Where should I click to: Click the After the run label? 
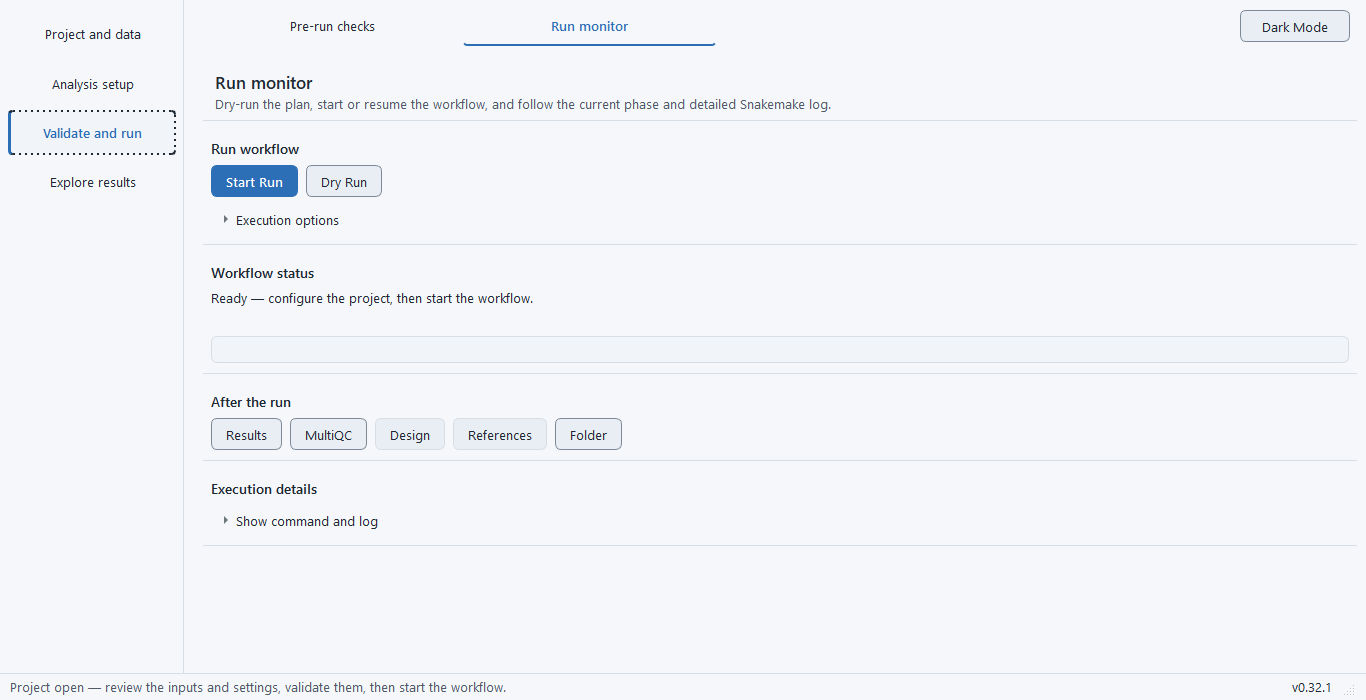tap(251, 402)
